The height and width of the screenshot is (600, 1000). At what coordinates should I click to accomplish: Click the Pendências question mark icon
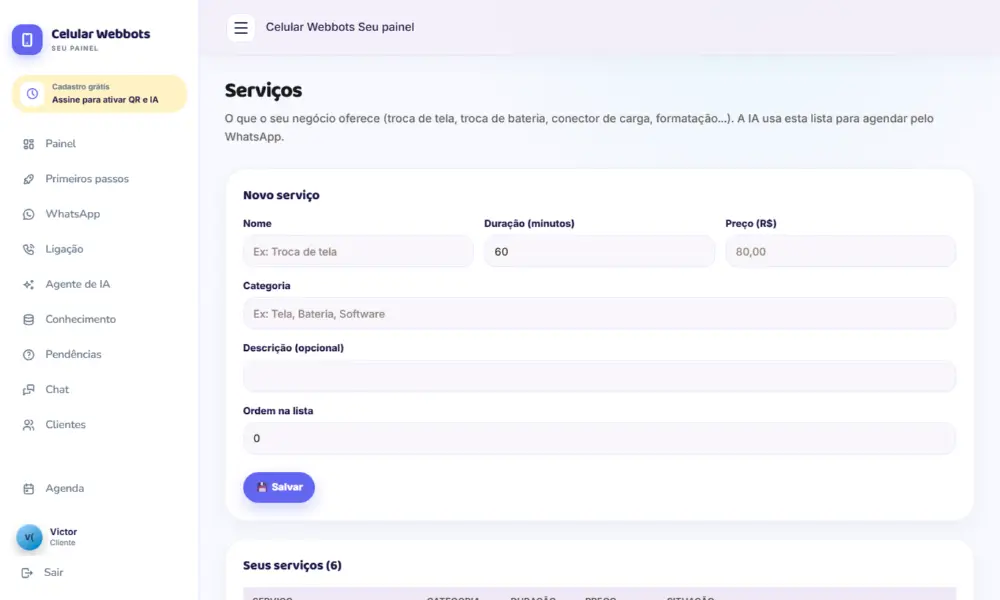point(29,355)
